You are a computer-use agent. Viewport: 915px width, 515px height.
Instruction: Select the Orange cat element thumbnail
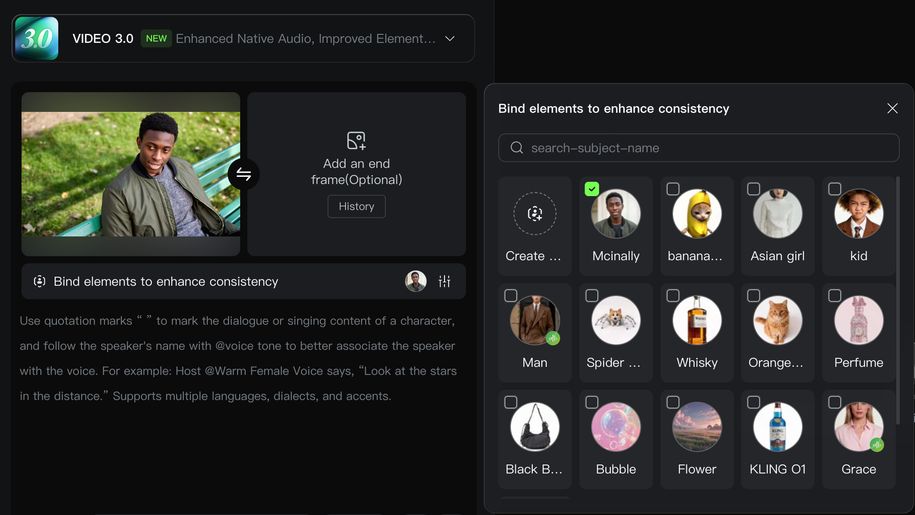(x=777, y=321)
